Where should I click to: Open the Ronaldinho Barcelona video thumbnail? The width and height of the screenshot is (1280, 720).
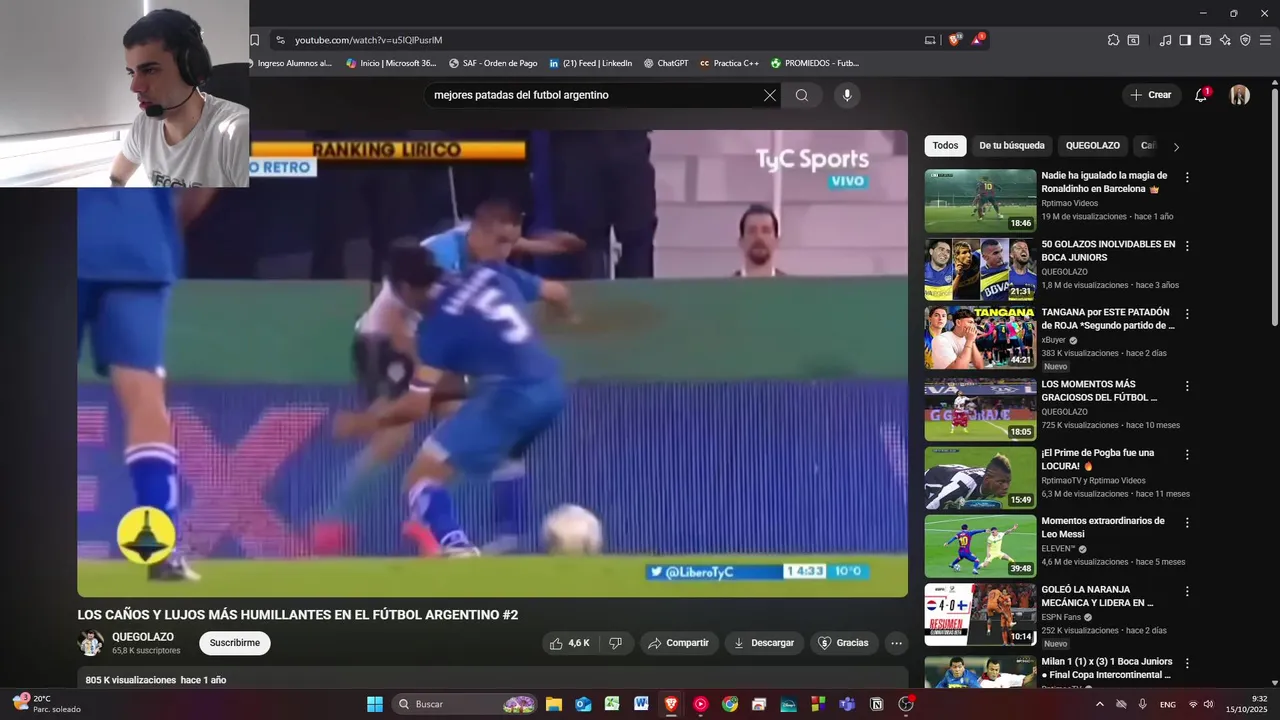click(980, 201)
